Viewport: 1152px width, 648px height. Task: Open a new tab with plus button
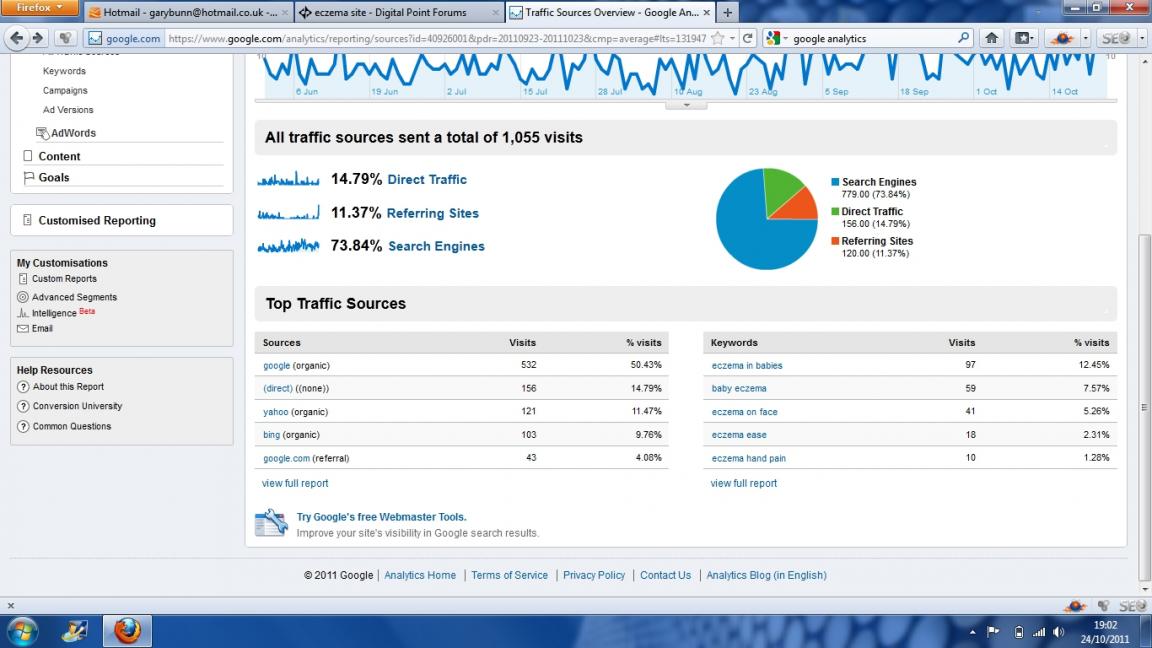click(727, 12)
